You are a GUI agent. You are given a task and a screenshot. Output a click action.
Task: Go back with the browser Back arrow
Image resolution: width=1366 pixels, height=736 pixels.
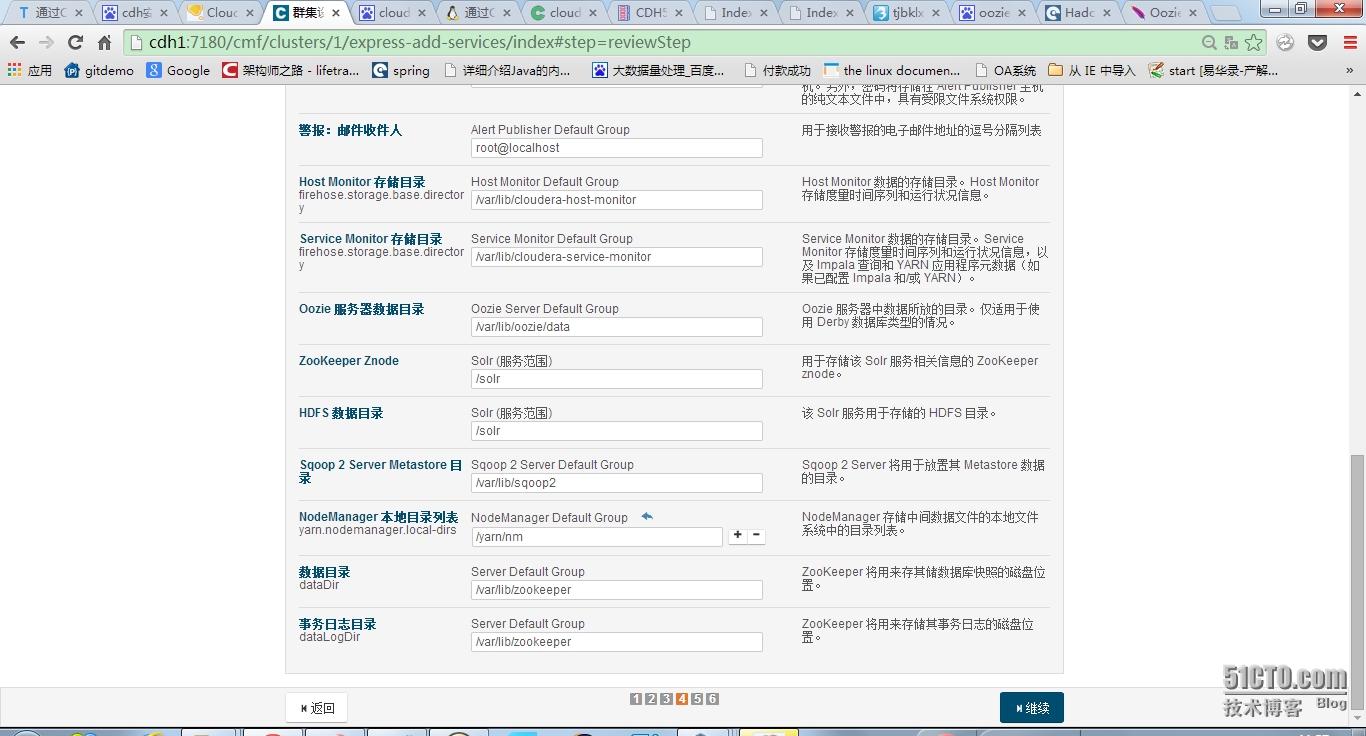[x=17, y=43]
